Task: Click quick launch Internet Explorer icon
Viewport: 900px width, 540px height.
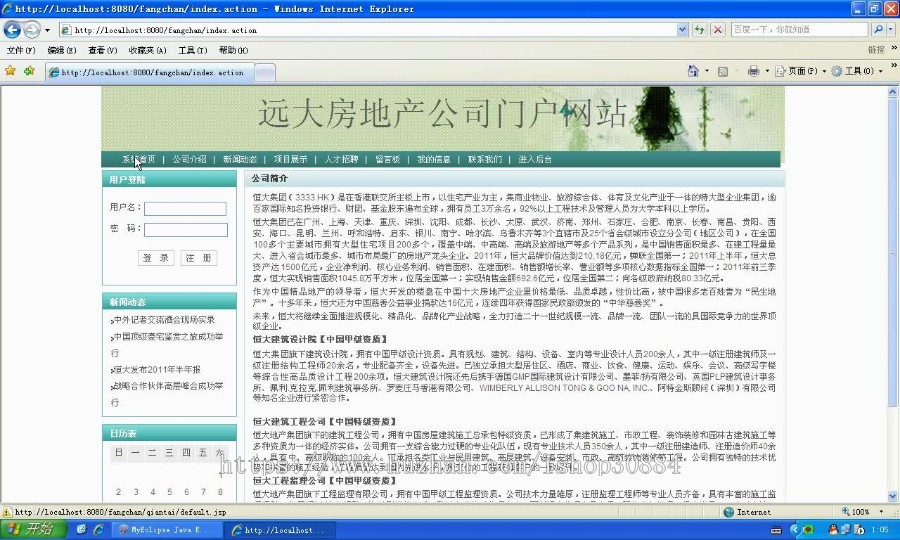Action: [x=99, y=530]
